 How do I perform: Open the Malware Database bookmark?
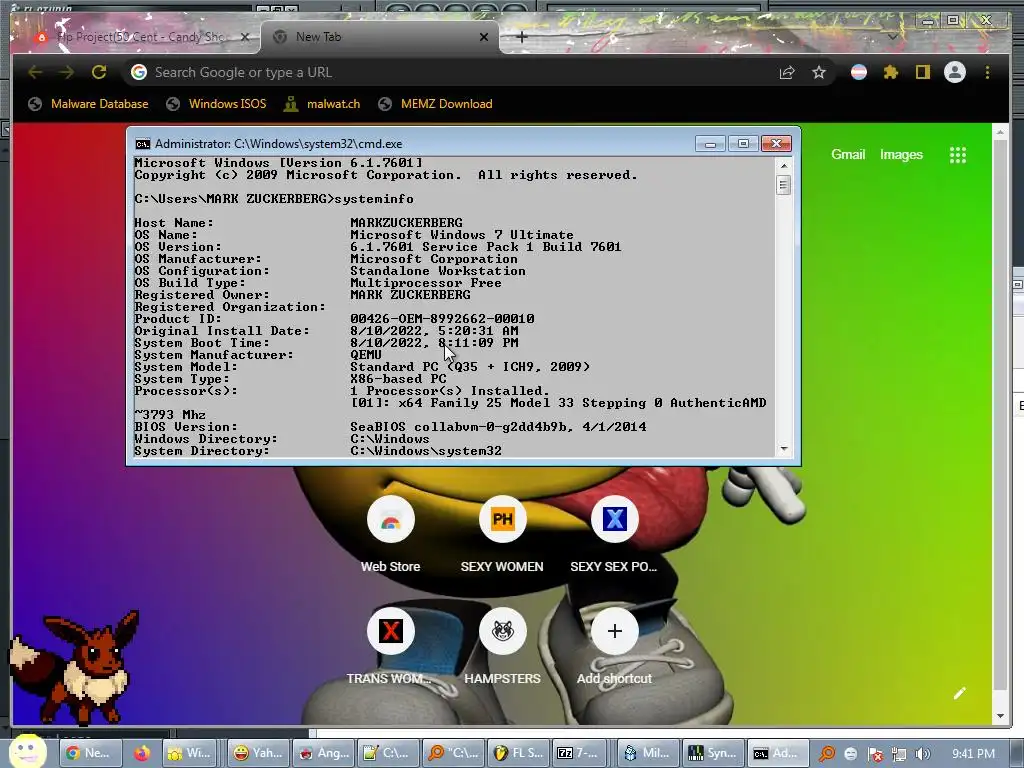(x=89, y=104)
